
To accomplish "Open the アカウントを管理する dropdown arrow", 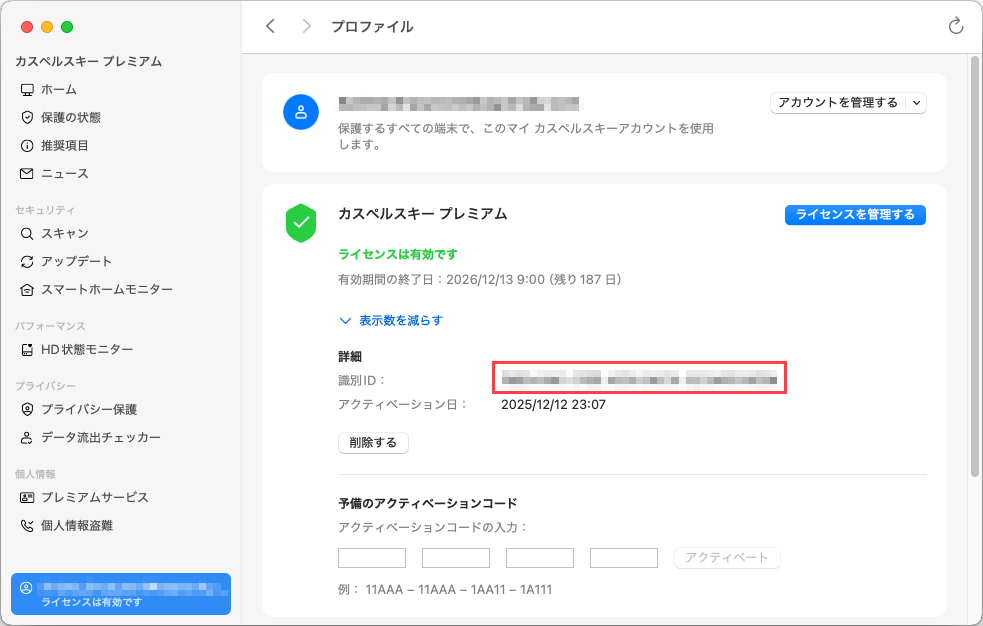I will click(x=917, y=103).
